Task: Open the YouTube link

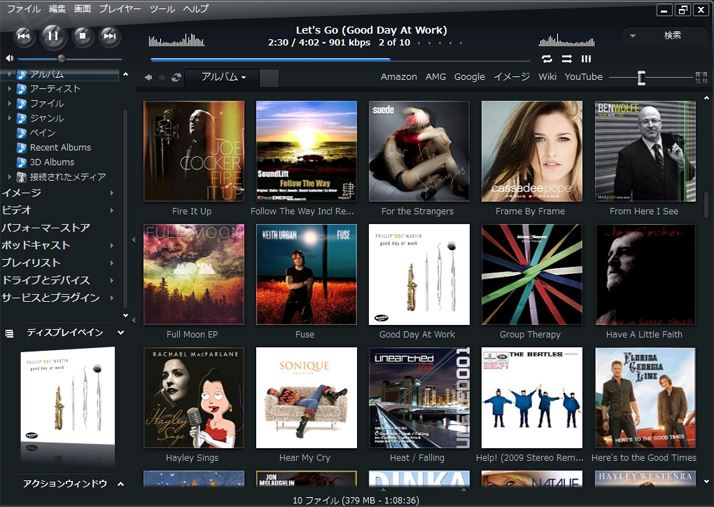Action: [x=583, y=77]
